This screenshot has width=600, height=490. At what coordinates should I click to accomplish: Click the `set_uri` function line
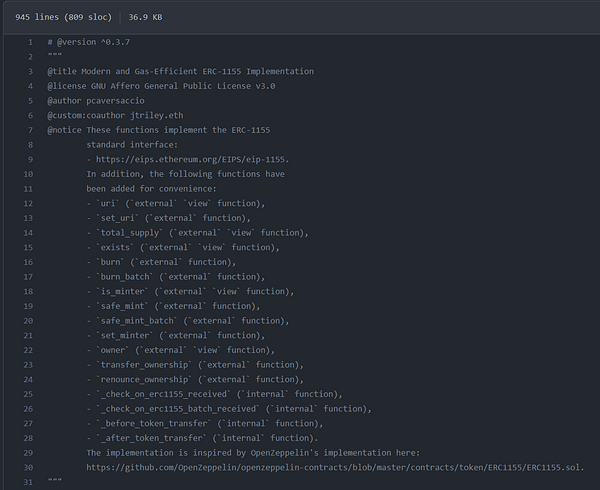(x=168, y=218)
